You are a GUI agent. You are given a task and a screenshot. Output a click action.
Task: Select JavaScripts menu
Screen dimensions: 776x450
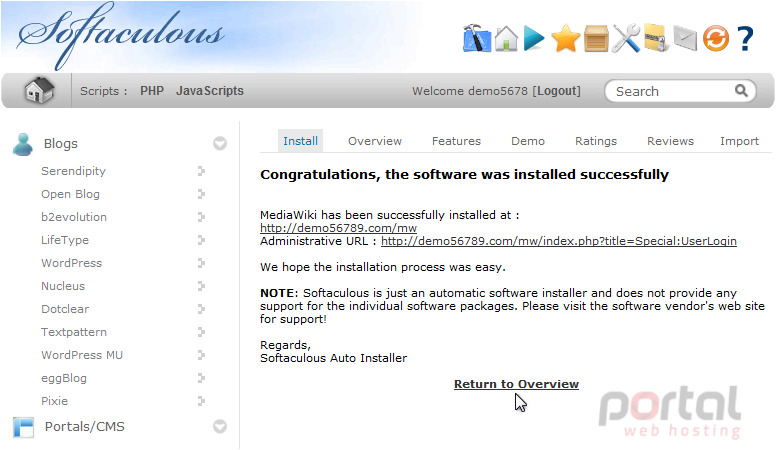click(210, 91)
